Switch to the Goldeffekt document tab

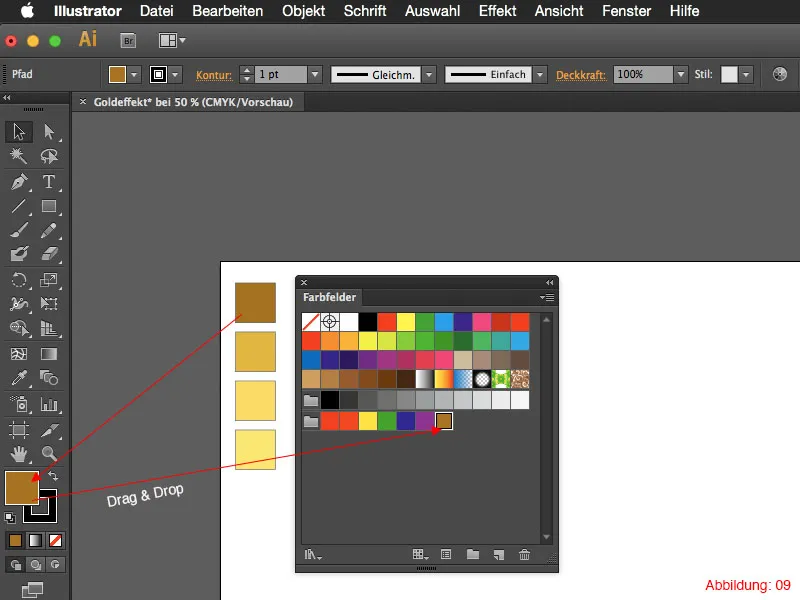click(x=193, y=102)
